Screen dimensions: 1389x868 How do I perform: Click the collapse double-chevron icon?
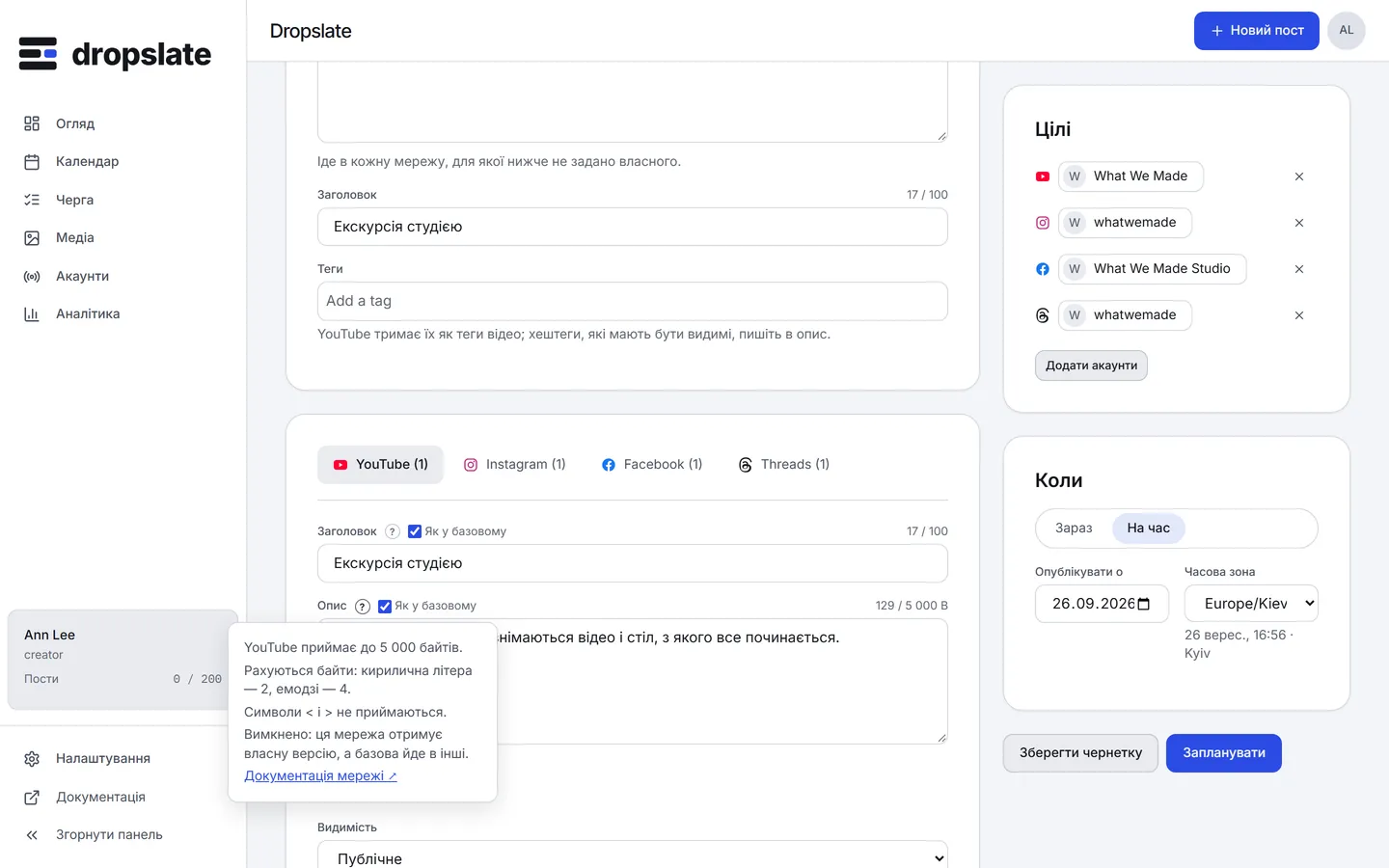pyautogui.click(x=32, y=835)
